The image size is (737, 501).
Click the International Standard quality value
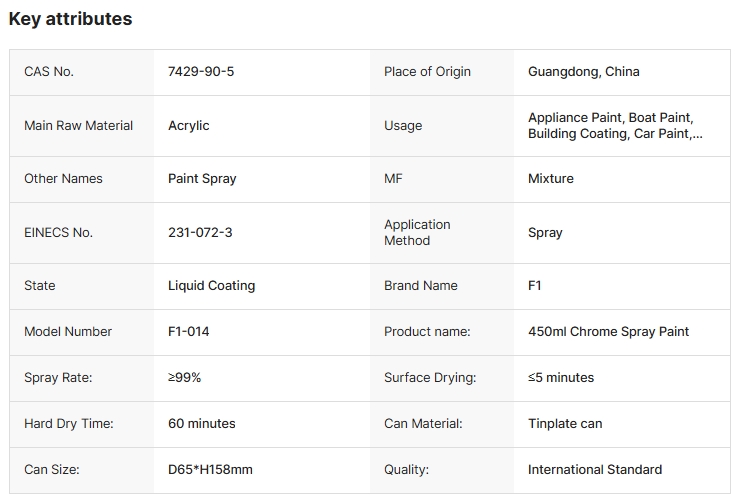(x=595, y=470)
